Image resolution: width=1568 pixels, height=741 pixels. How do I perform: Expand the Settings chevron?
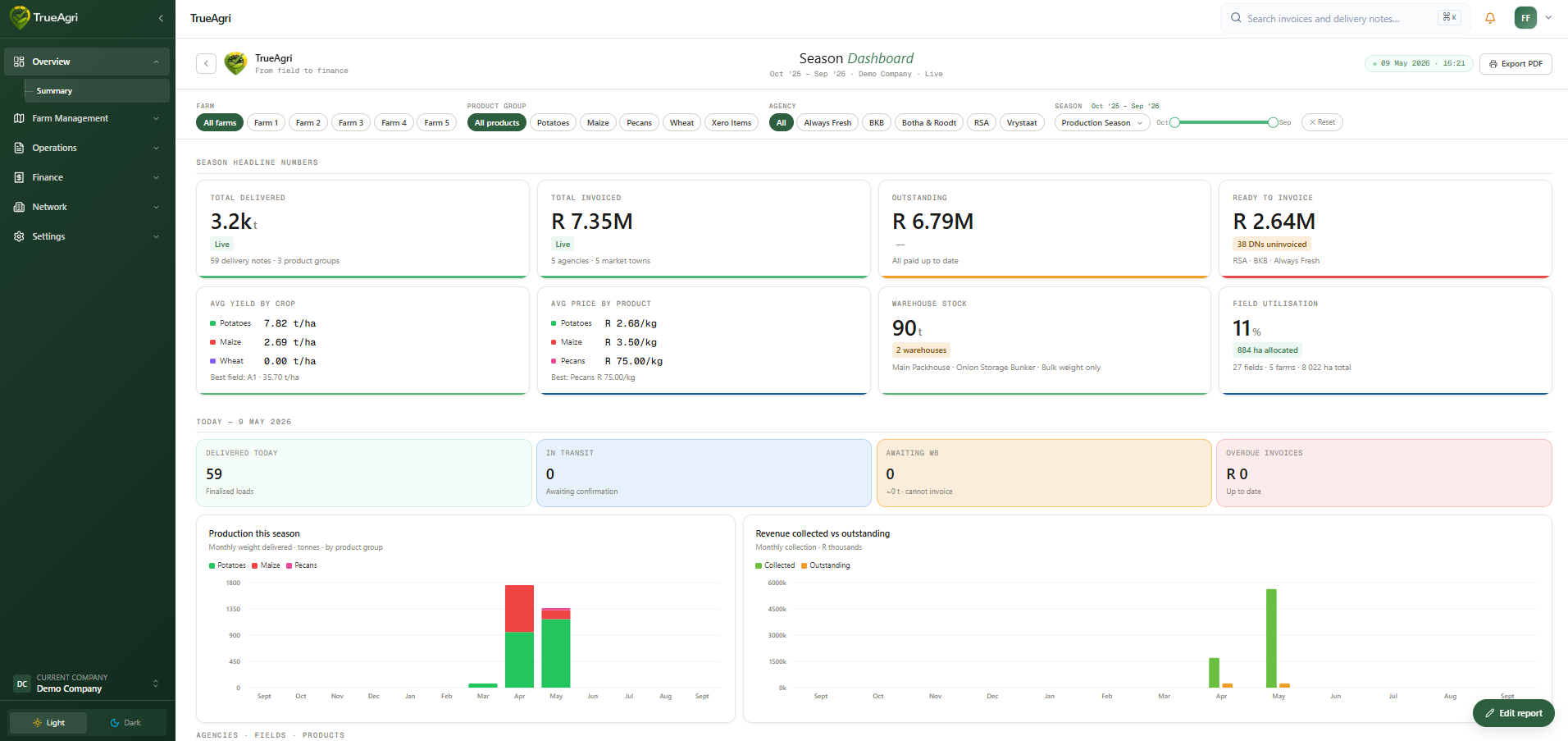pyautogui.click(x=156, y=236)
